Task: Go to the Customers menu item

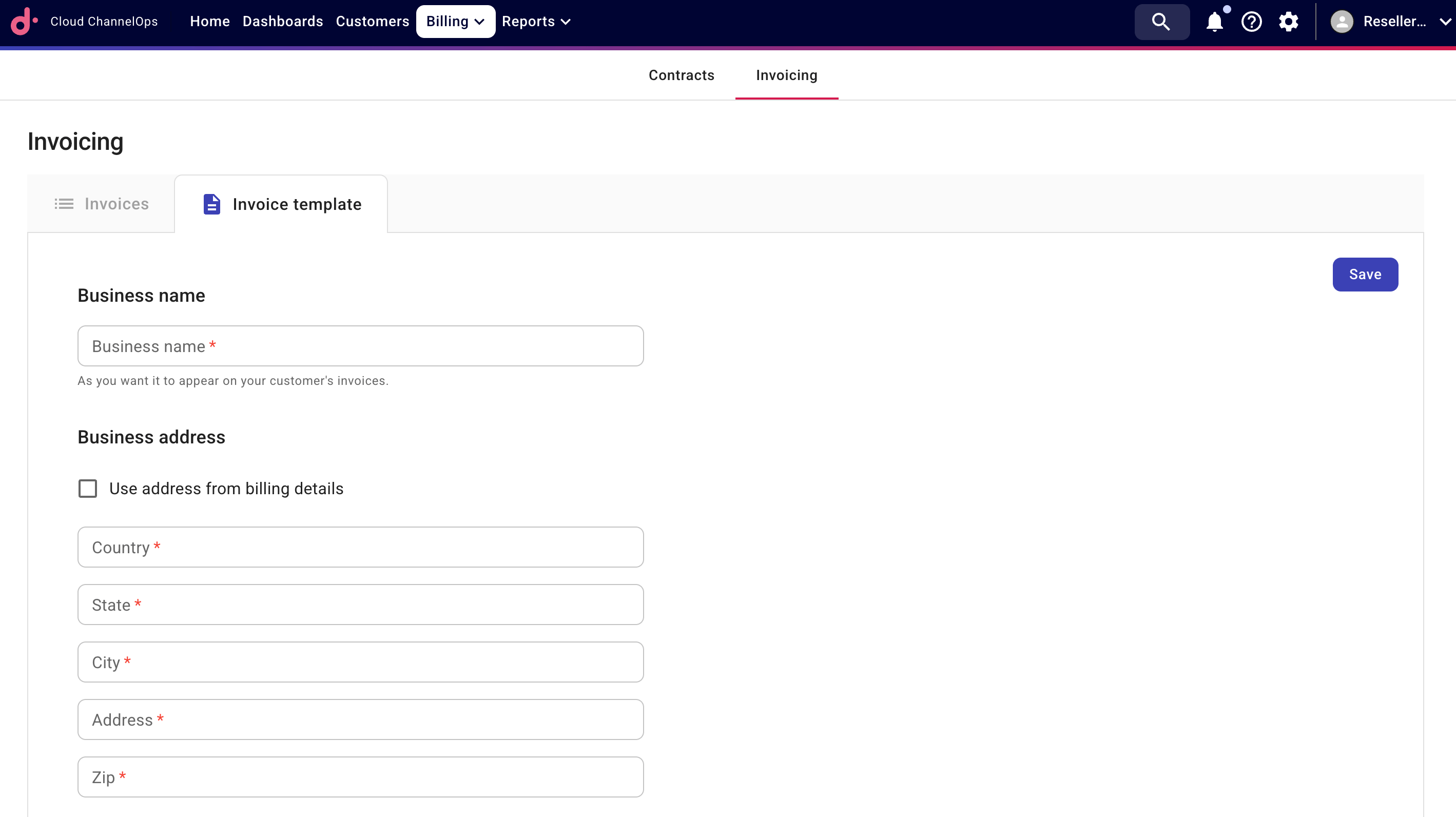Action: coord(372,22)
